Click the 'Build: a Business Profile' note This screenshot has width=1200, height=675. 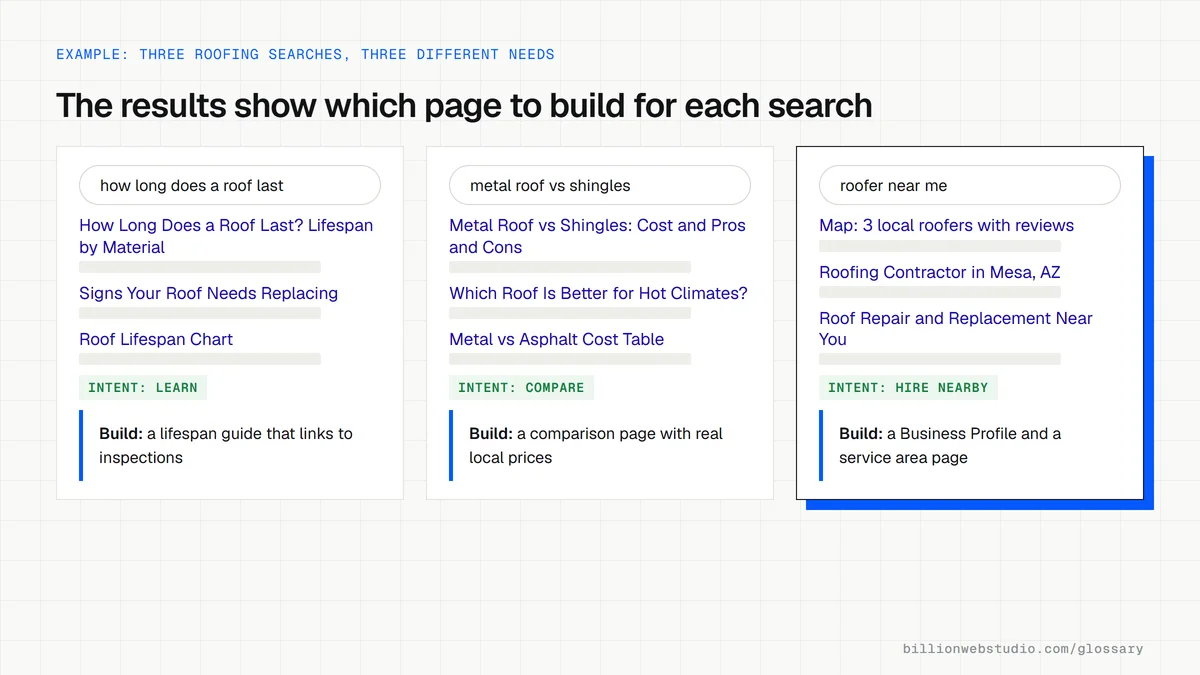(970, 445)
